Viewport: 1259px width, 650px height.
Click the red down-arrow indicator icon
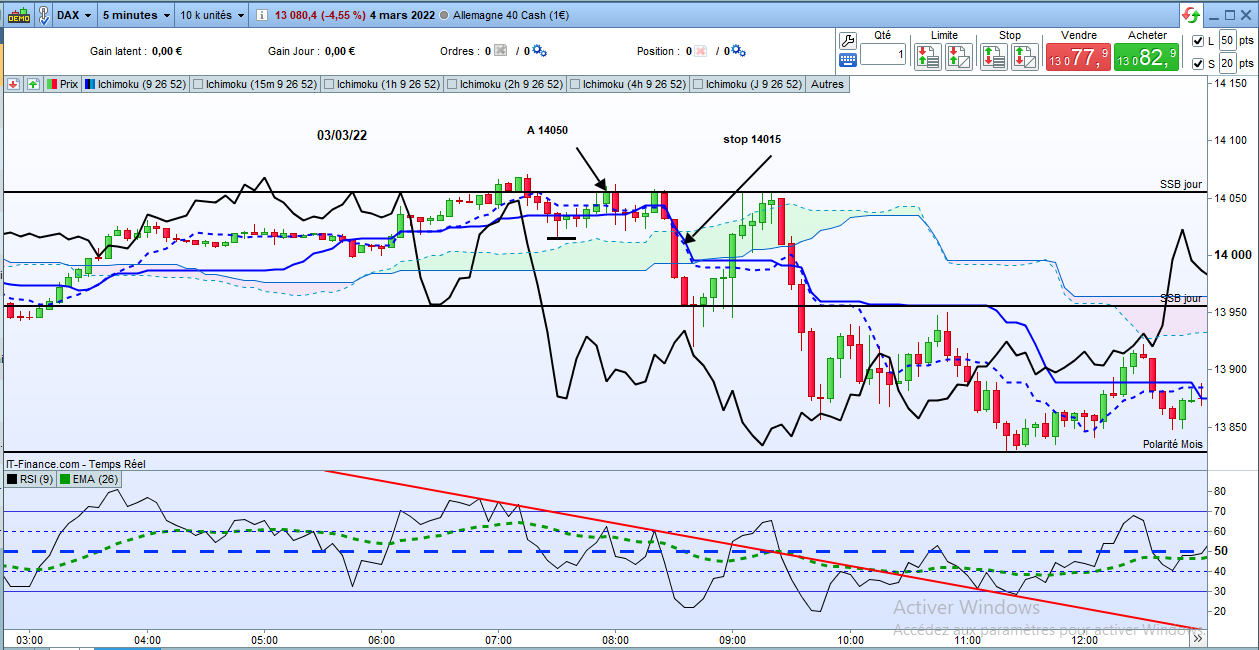tap(14, 85)
